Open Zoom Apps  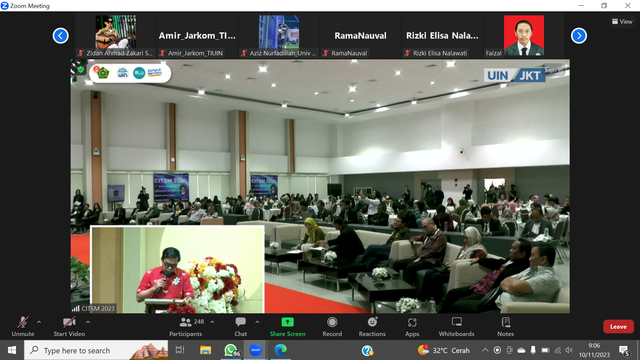point(412,327)
